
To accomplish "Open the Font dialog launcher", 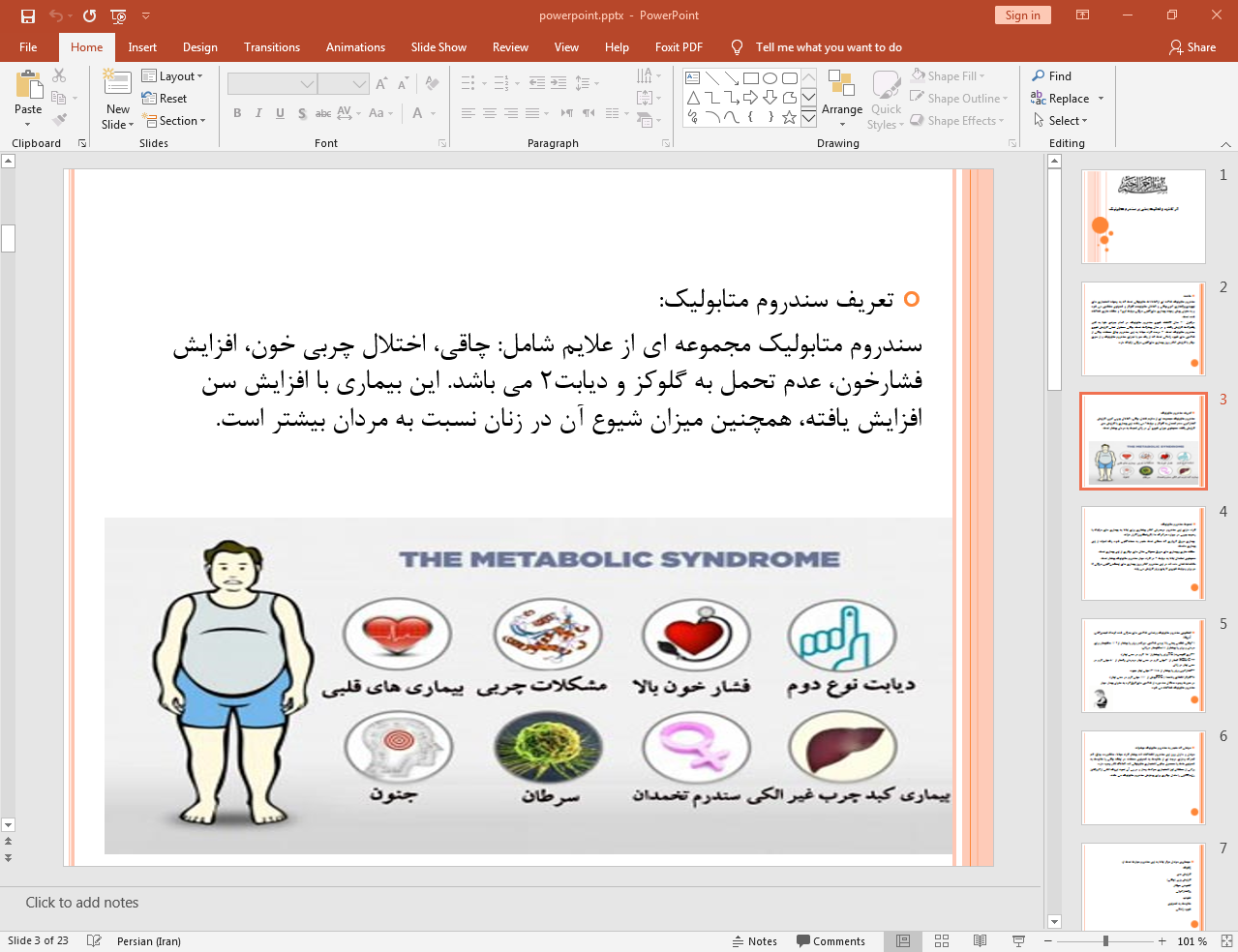I will pos(442,143).
